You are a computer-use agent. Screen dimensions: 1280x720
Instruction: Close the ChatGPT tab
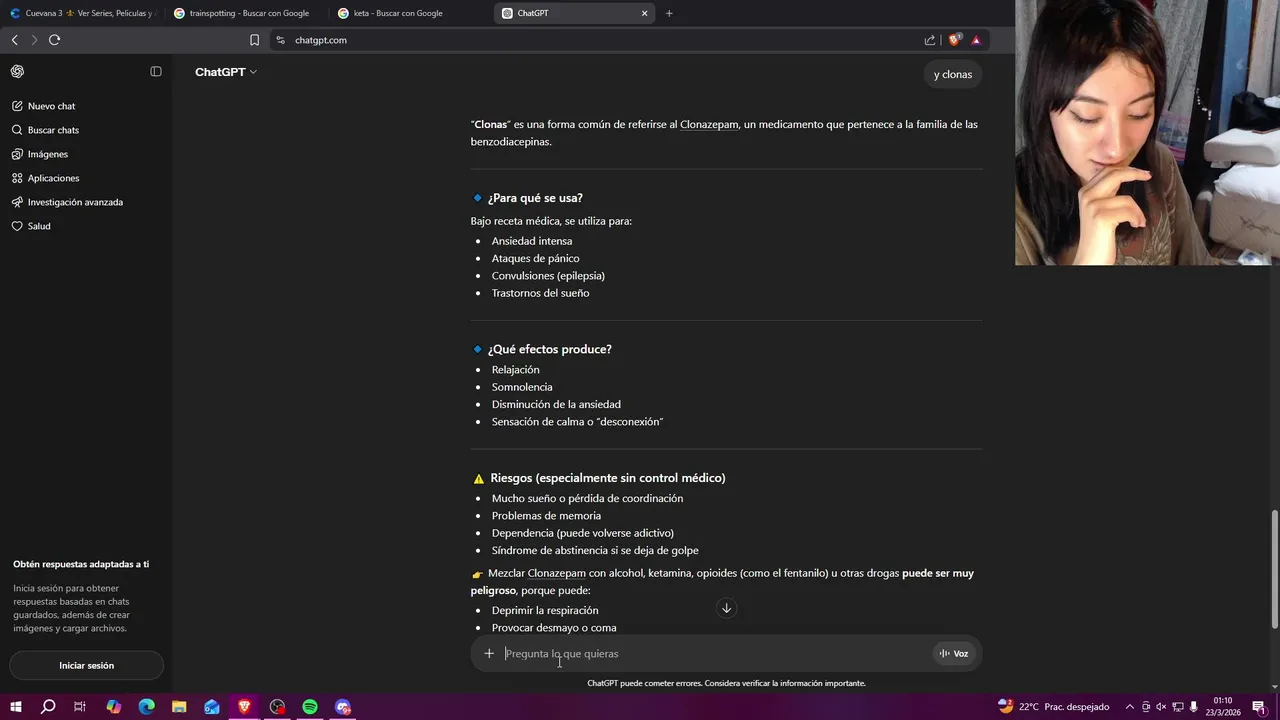click(644, 13)
